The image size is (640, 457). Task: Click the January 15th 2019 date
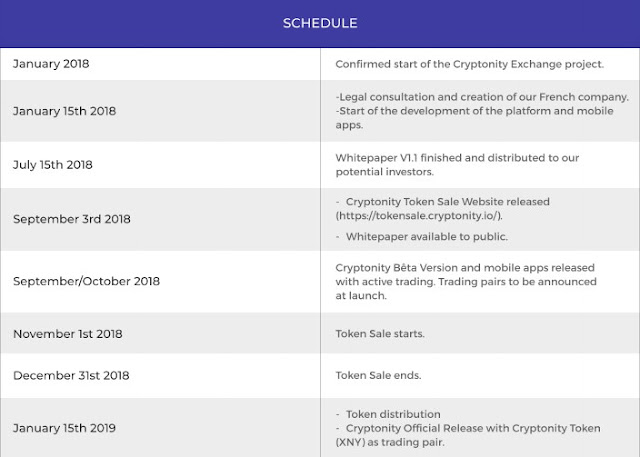[64, 428]
